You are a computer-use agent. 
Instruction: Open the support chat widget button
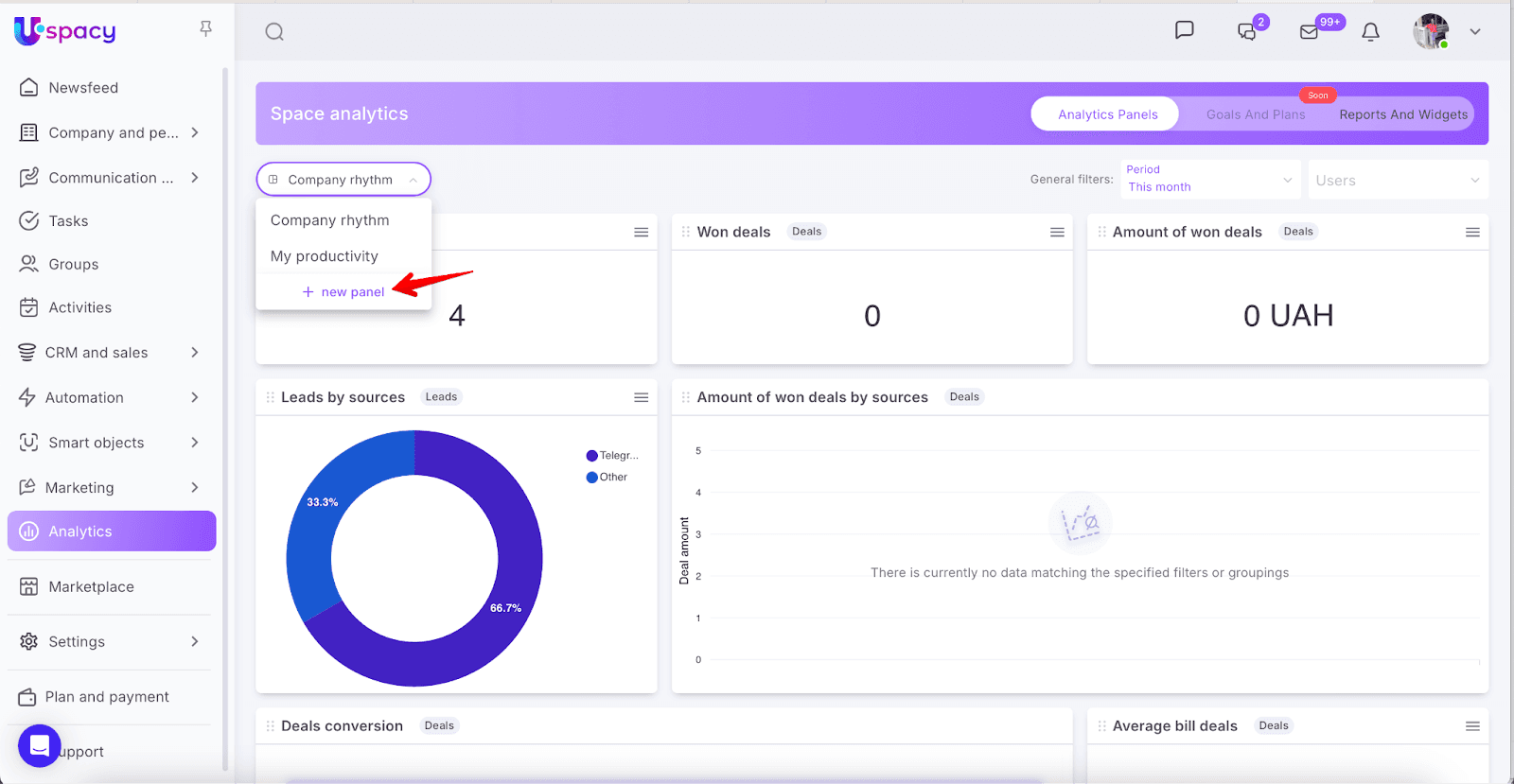[39, 746]
